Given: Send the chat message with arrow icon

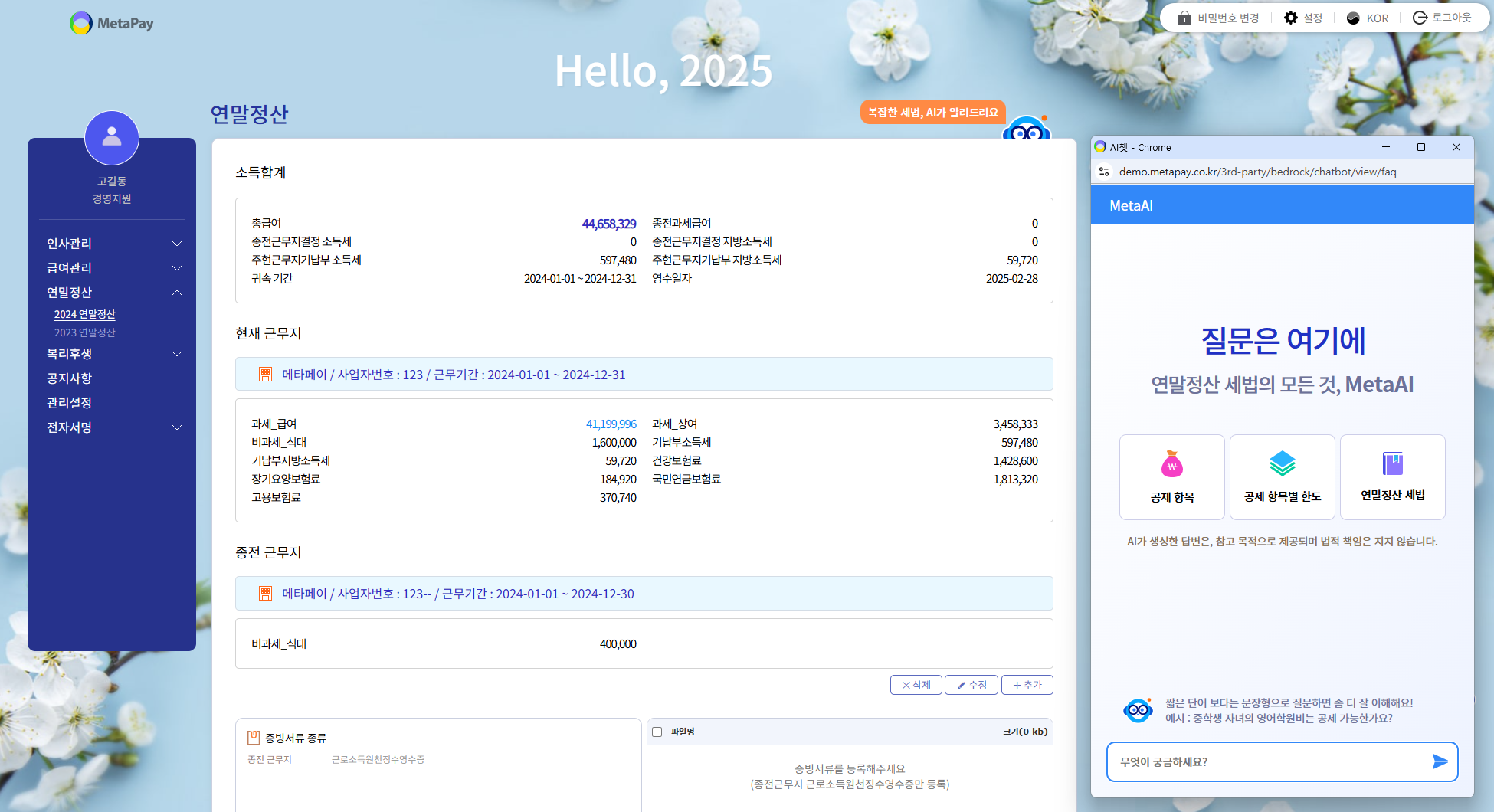Looking at the screenshot, I should pos(1440,761).
